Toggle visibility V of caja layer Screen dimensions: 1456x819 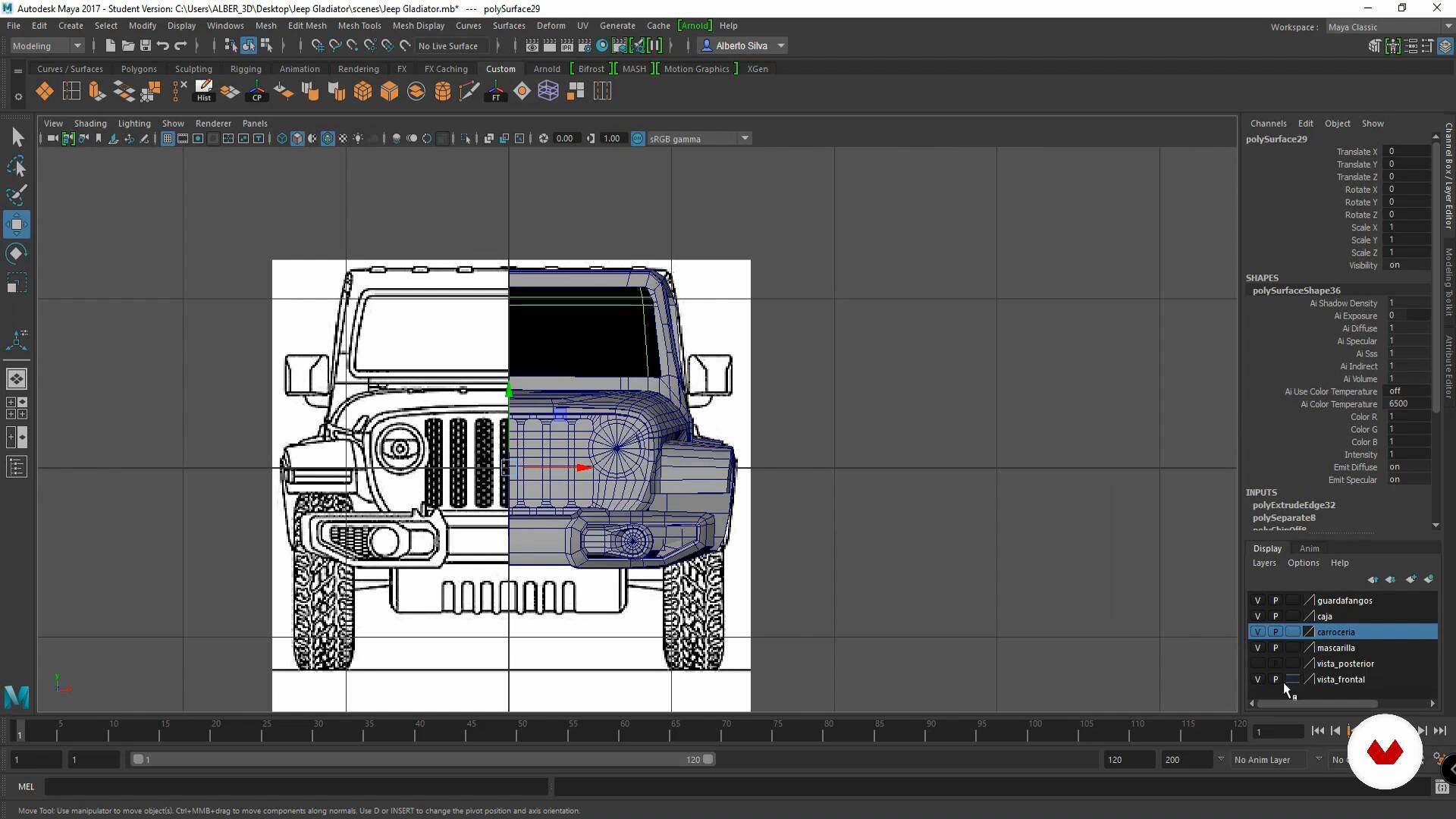pyautogui.click(x=1257, y=617)
